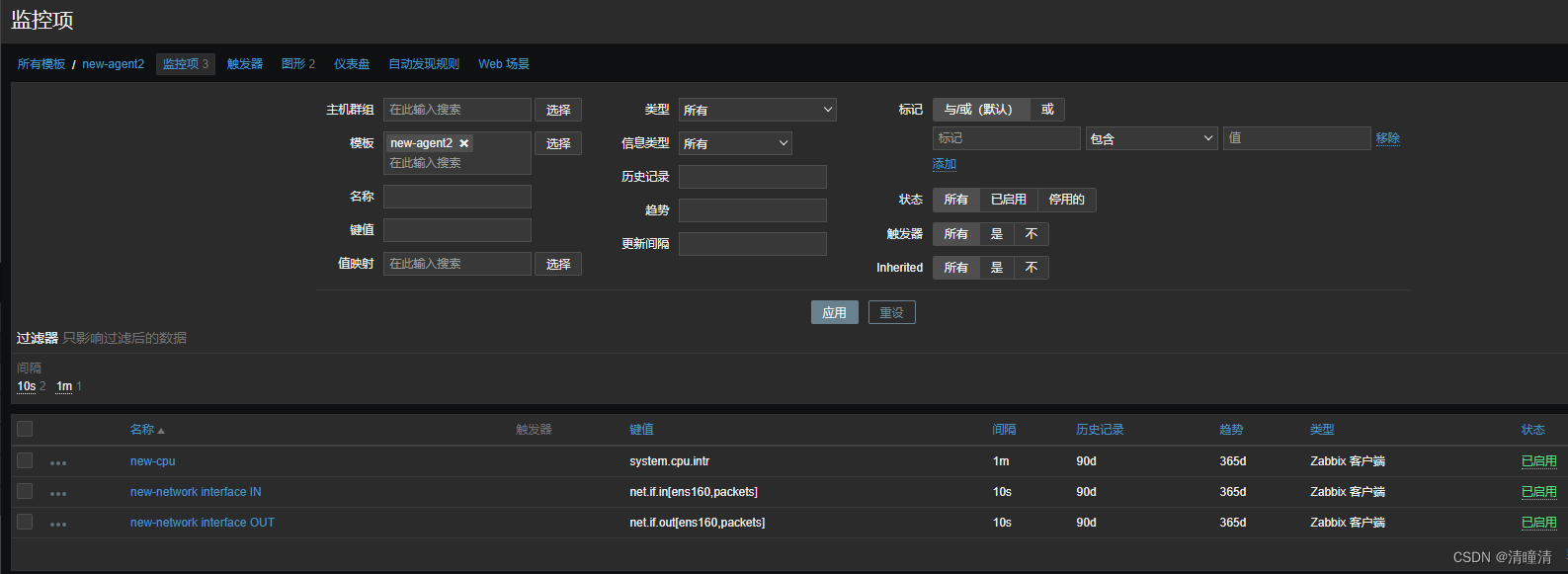Click 选择 button for 主机群组
The height and width of the screenshot is (574, 1568).
coord(558,110)
